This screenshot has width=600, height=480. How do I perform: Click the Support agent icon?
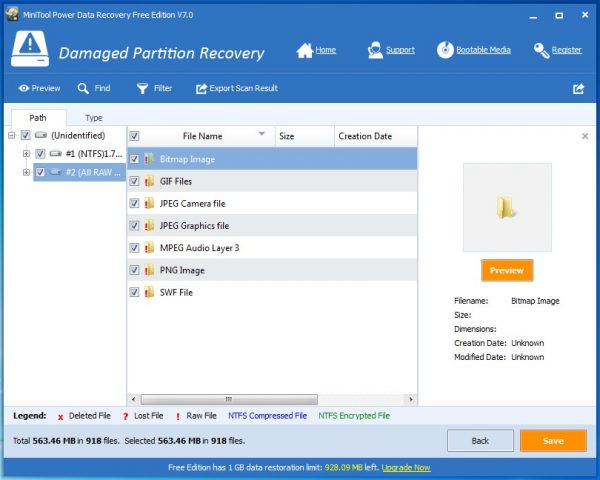click(375, 50)
